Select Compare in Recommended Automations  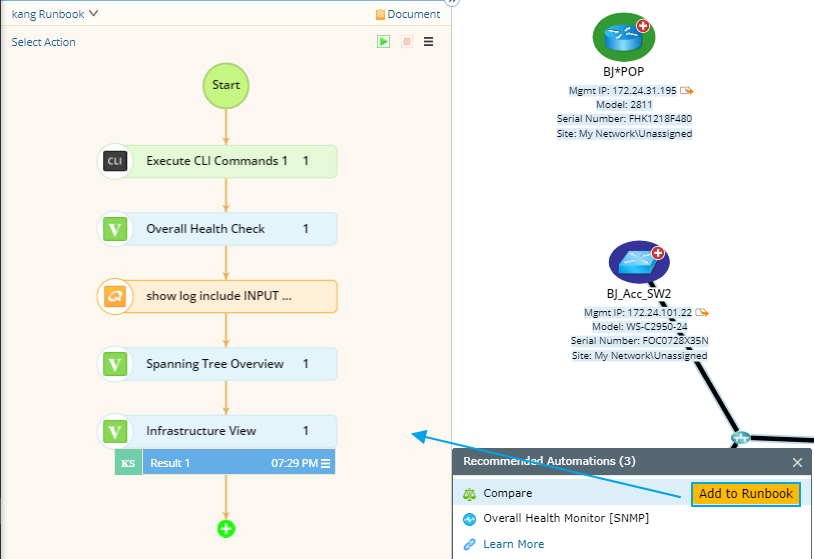point(508,494)
